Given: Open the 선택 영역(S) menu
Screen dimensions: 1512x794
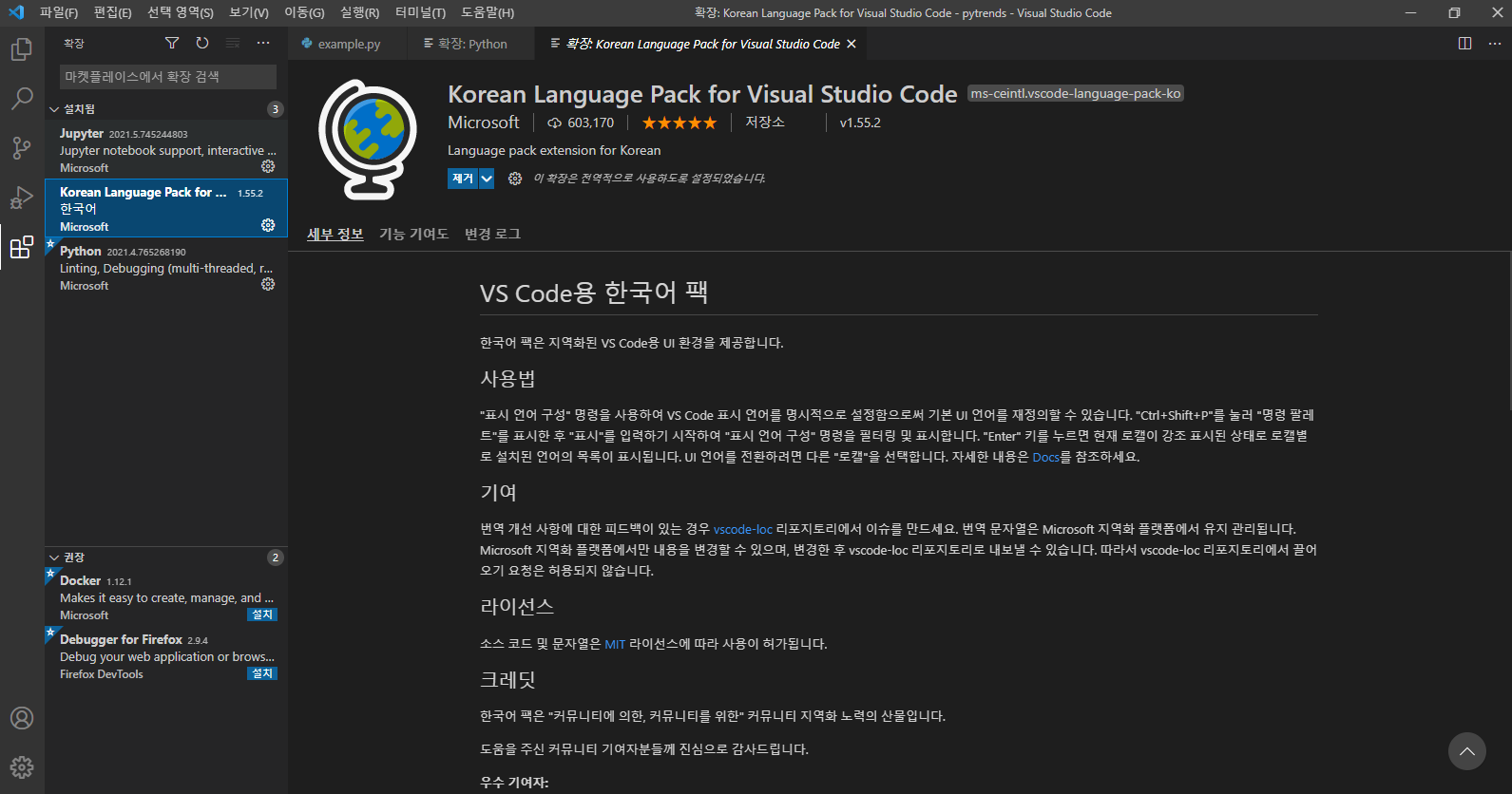Looking at the screenshot, I should (x=181, y=12).
